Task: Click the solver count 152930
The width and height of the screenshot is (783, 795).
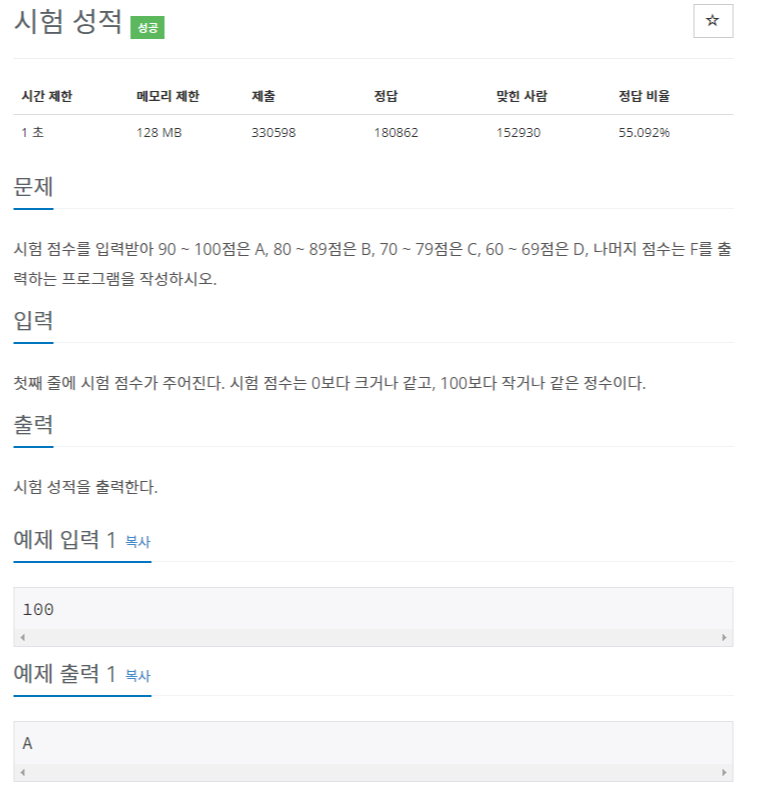Action: click(518, 132)
